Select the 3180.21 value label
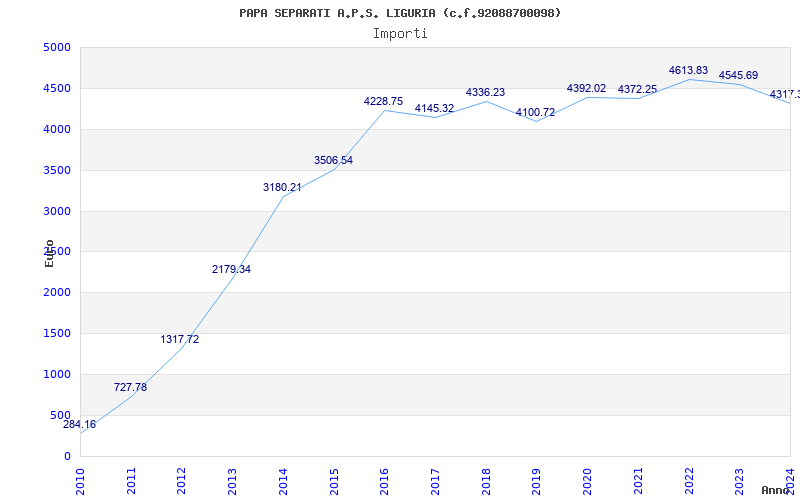The image size is (800, 500). pos(282,187)
